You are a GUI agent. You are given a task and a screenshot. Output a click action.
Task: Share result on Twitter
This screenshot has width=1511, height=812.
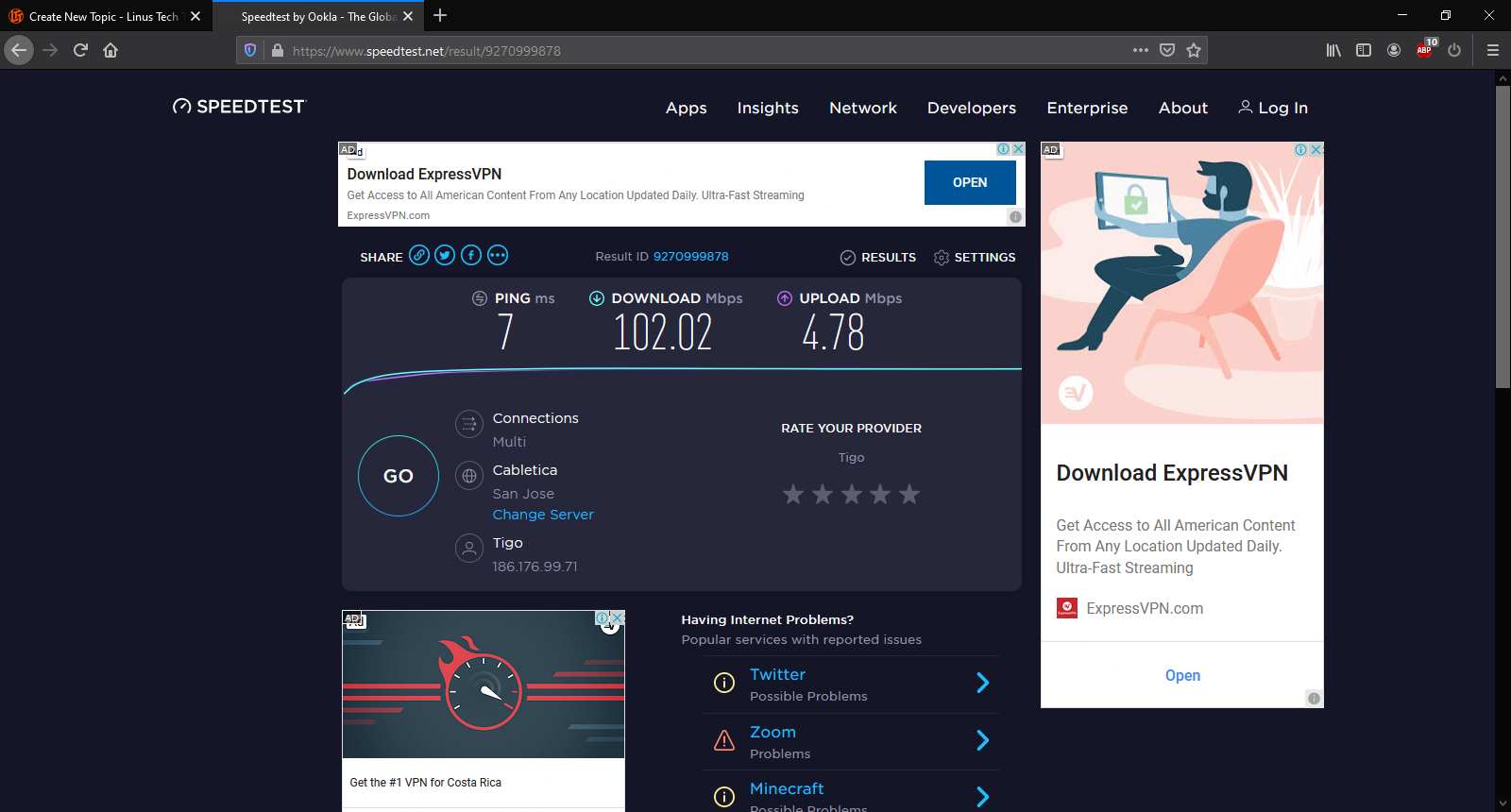point(445,255)
